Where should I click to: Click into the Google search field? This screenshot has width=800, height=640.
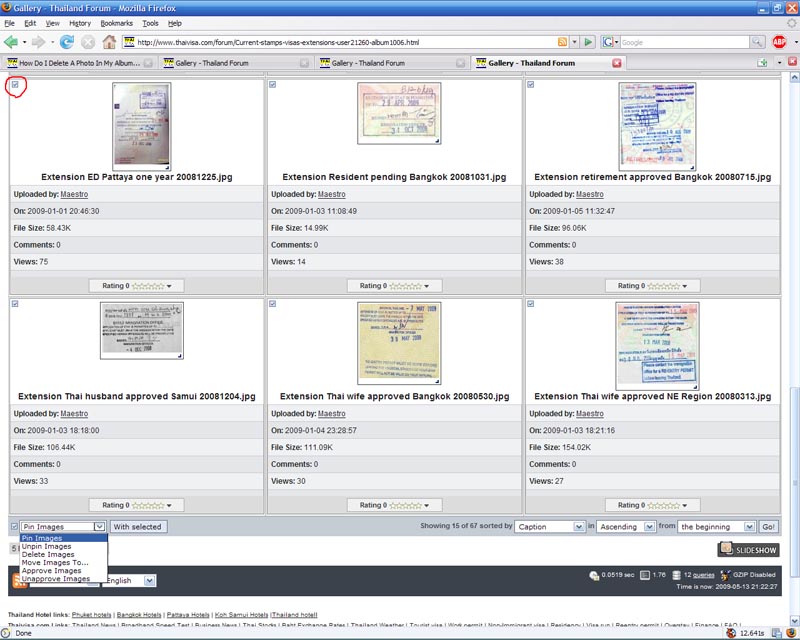click(x=684, y=42)
